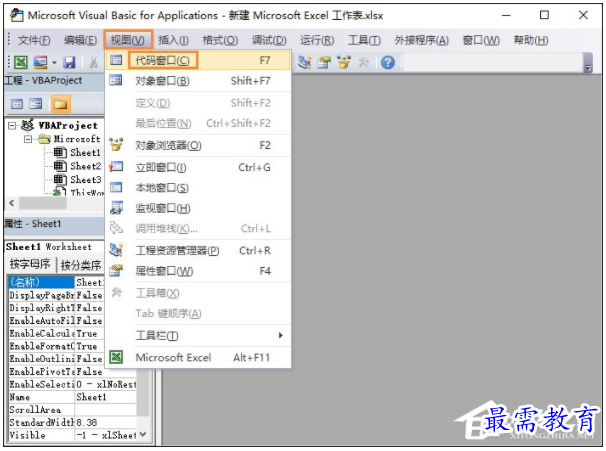Open the Insert UserForm dropdown arrow
This screenshot has width=606, height=451.
(x=54, y=63)
